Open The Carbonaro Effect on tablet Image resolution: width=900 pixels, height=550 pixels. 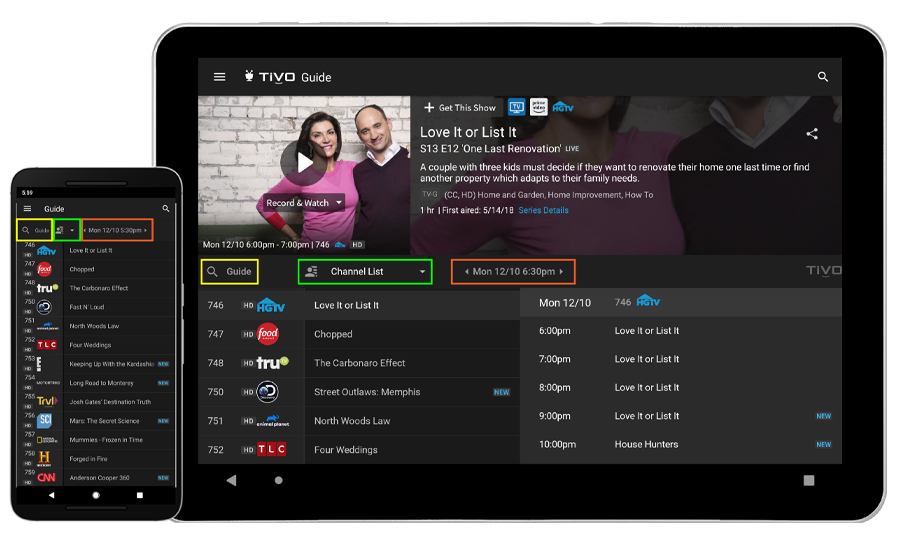point(412,363)
